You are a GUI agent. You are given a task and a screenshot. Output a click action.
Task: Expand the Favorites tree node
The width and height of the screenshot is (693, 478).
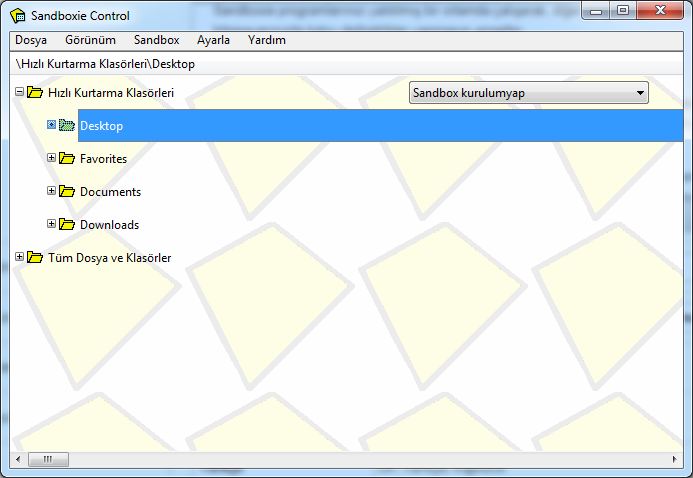51,158
